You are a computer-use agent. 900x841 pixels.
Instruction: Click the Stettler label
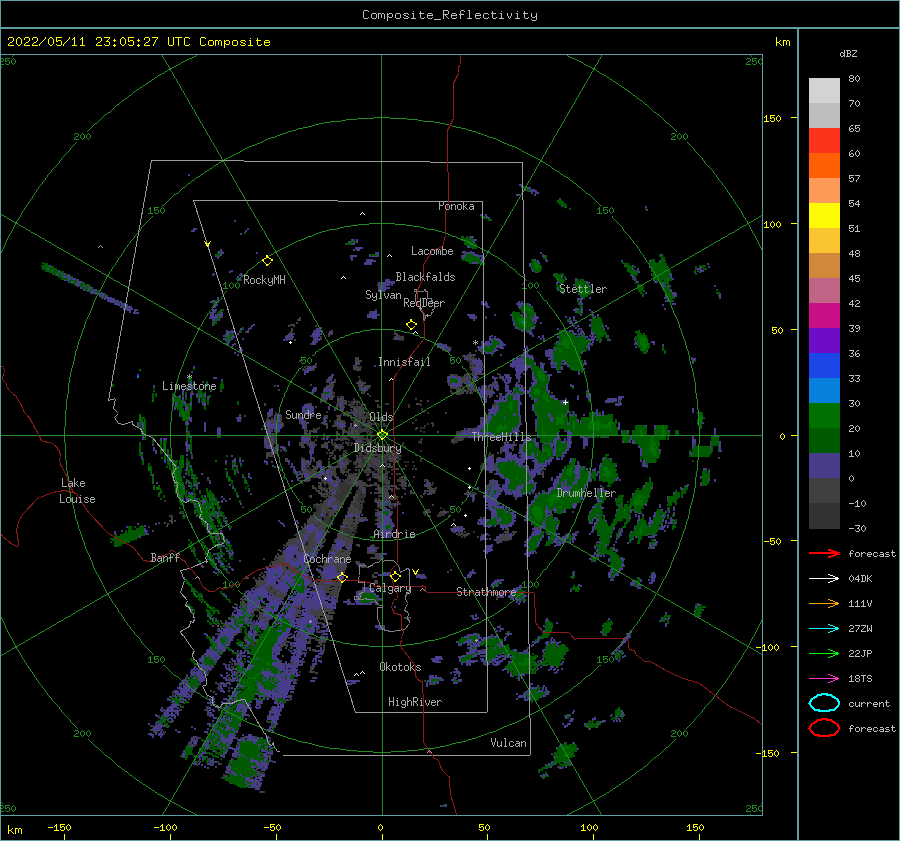[x=583, y=289]
